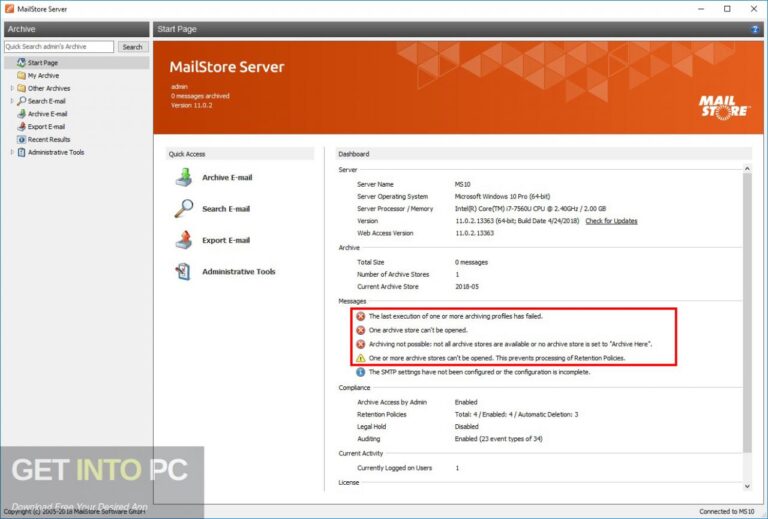Click the Quick Access Administrative Tools icon
Image resolution: width=768 pixels, height=519 pixels.
click(184, 272)
